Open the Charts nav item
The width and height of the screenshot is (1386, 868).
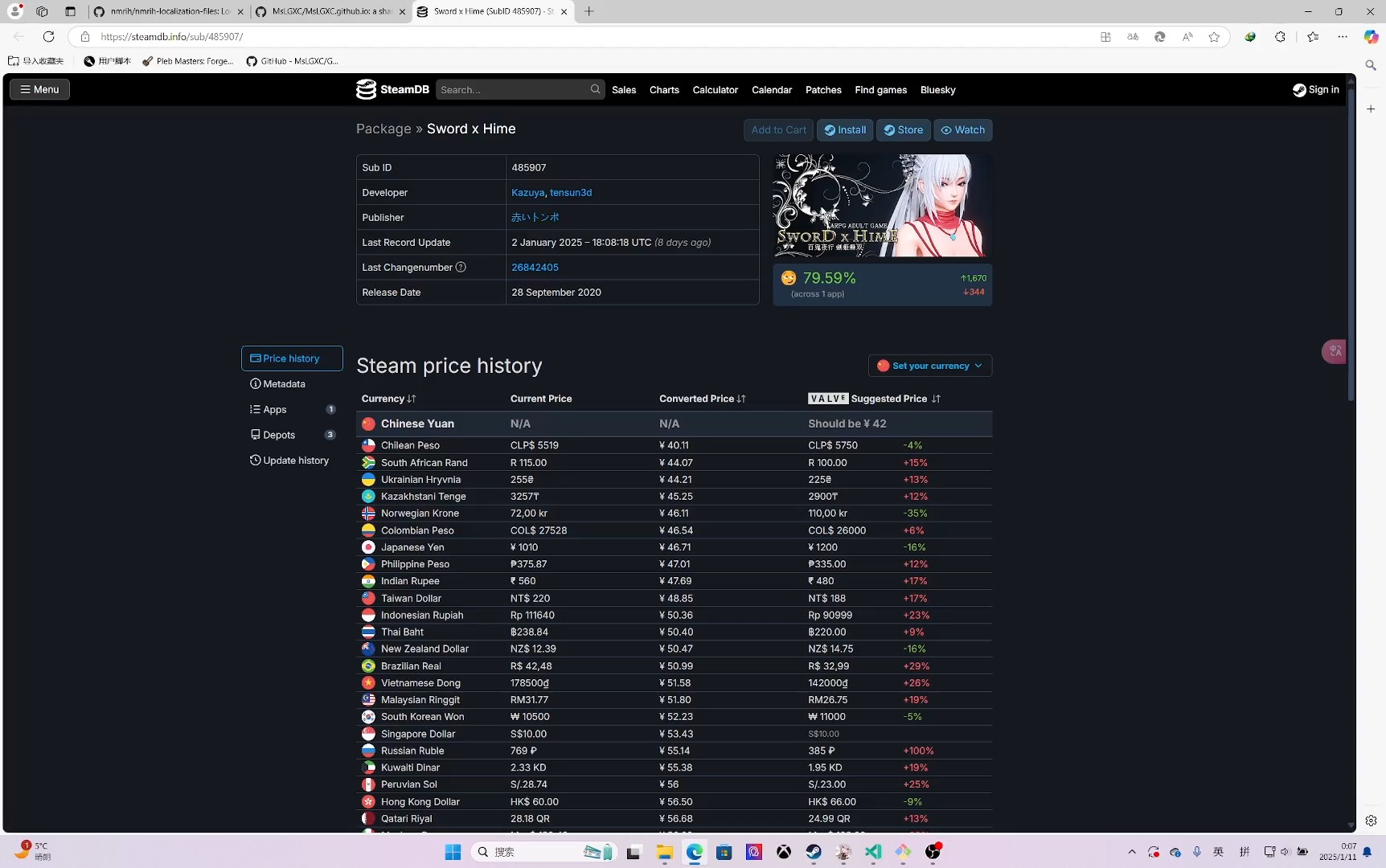tap(664, 90)
